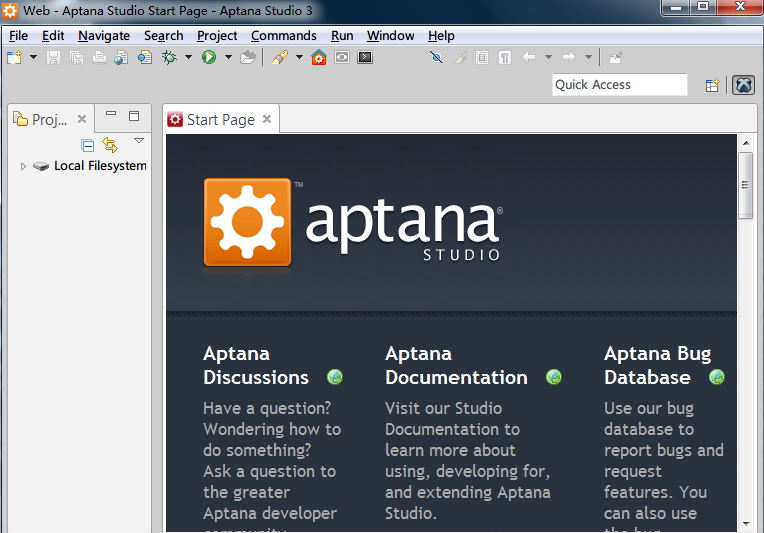Click the Quick Access search field
The image size is (764, 533).
pos(620,85)
